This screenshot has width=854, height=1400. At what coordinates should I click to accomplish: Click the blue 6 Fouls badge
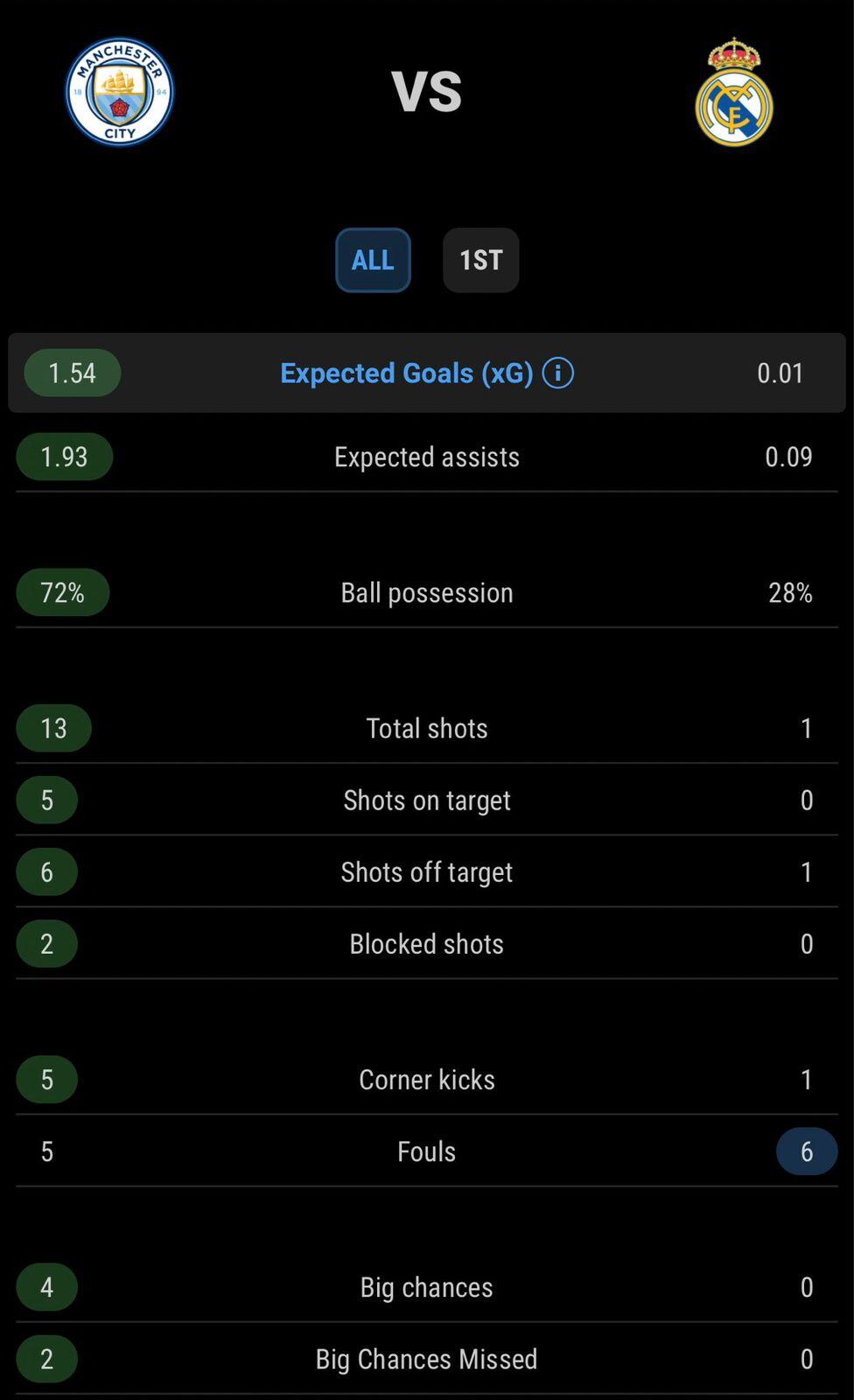807,1151
